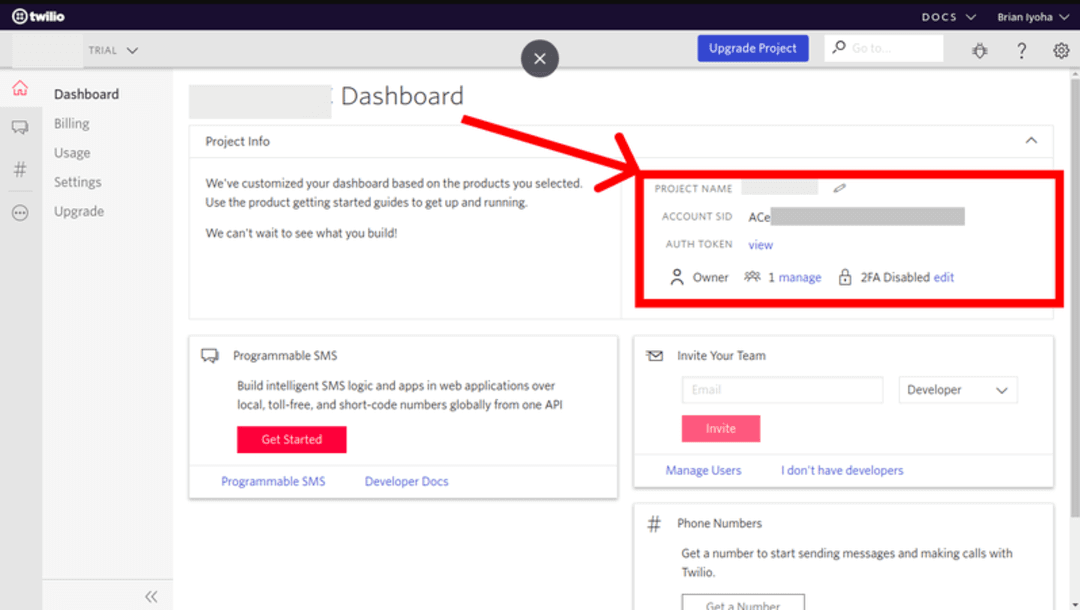Collapse the sidebar using the double-chevron
The width and height of the screenshot is (1080, 610).
tap(151, 596)
